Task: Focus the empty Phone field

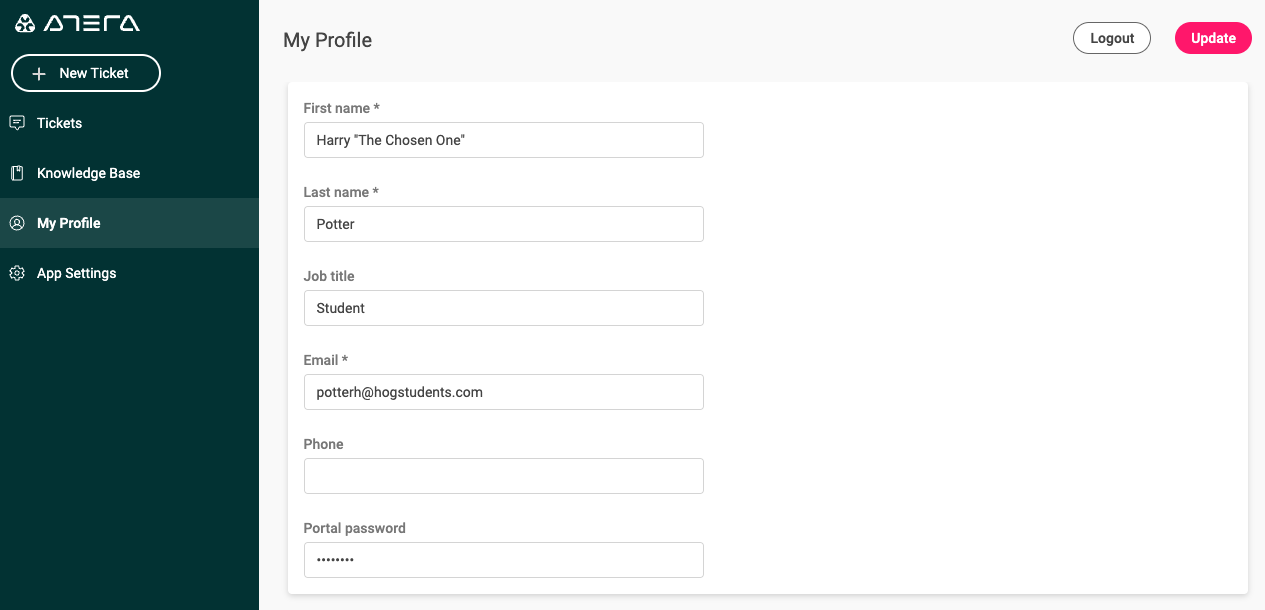Action: [x=504, y=476]
